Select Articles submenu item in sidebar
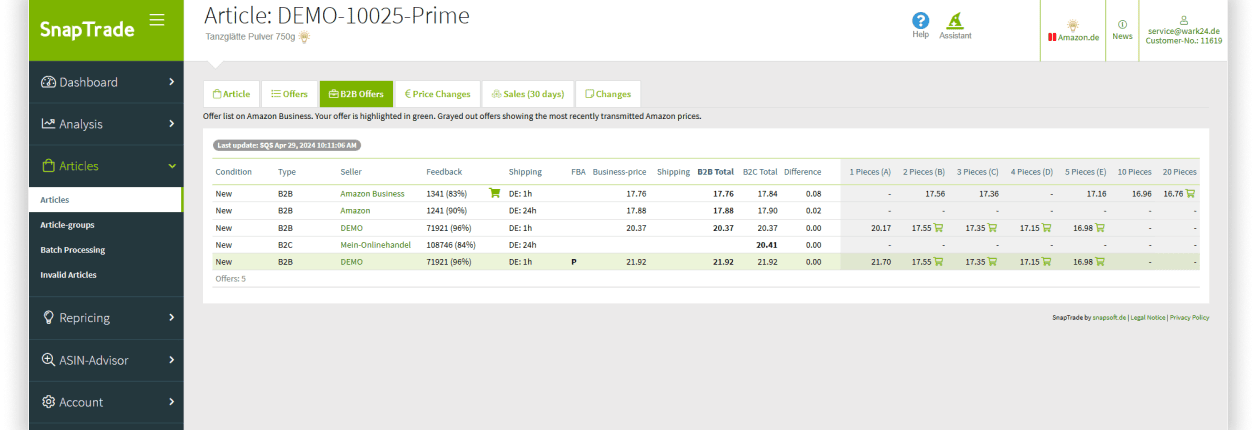1256x430 pixels. click(x=55, y=200)
